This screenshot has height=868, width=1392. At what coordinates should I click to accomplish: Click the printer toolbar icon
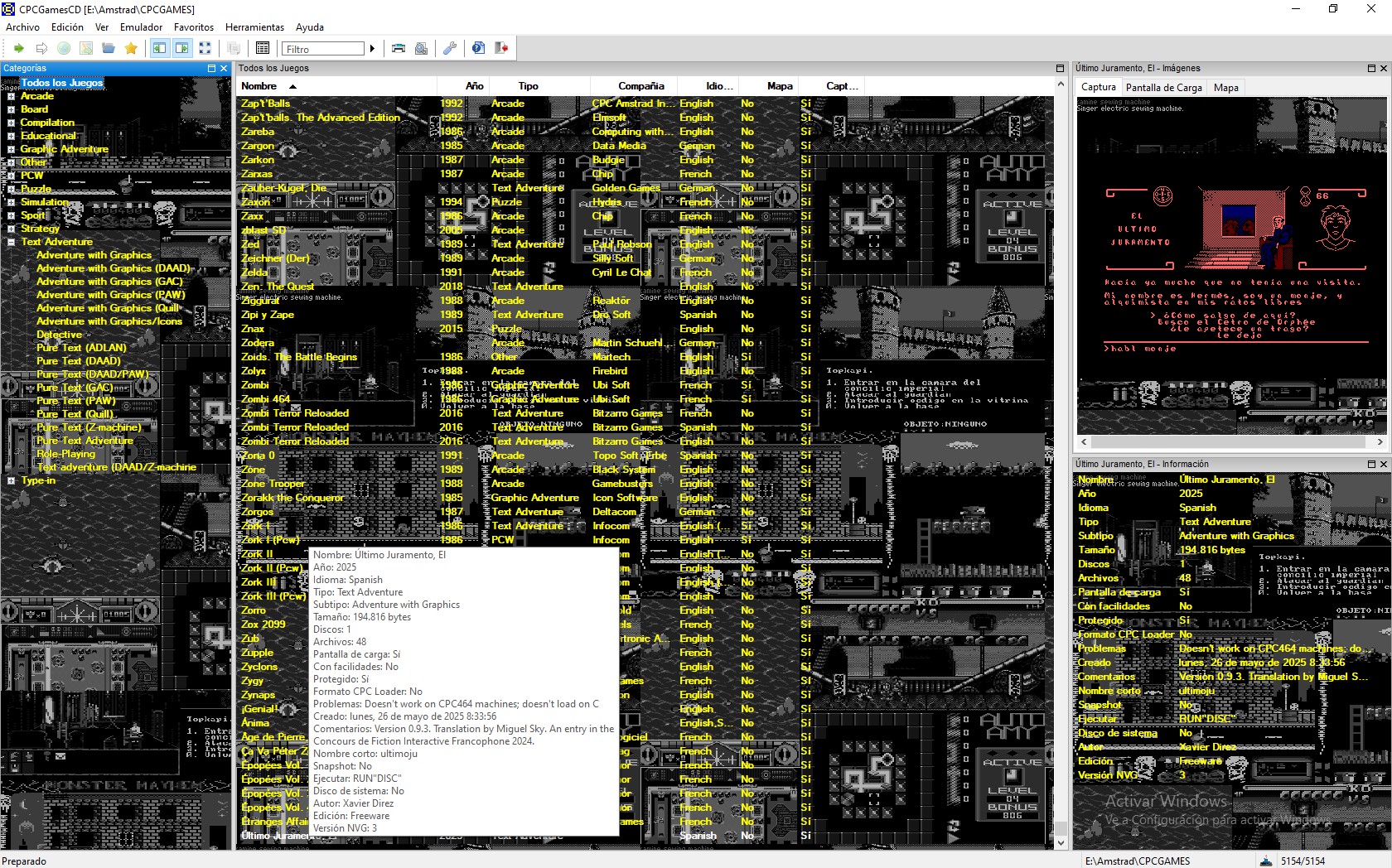pos(399,49)
